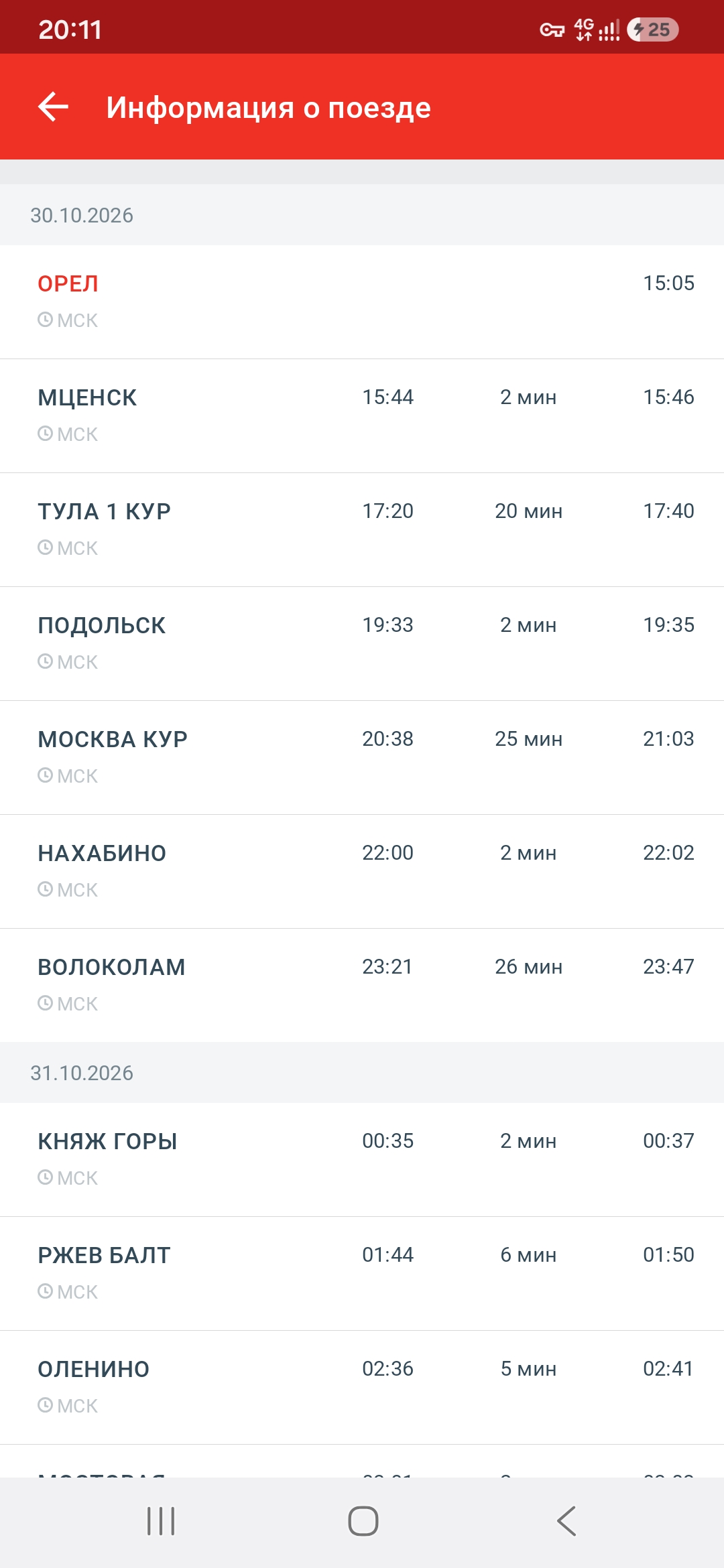The image size is (724, 1568).
Task: Tap the VPN key status icon
Action: 552,29
